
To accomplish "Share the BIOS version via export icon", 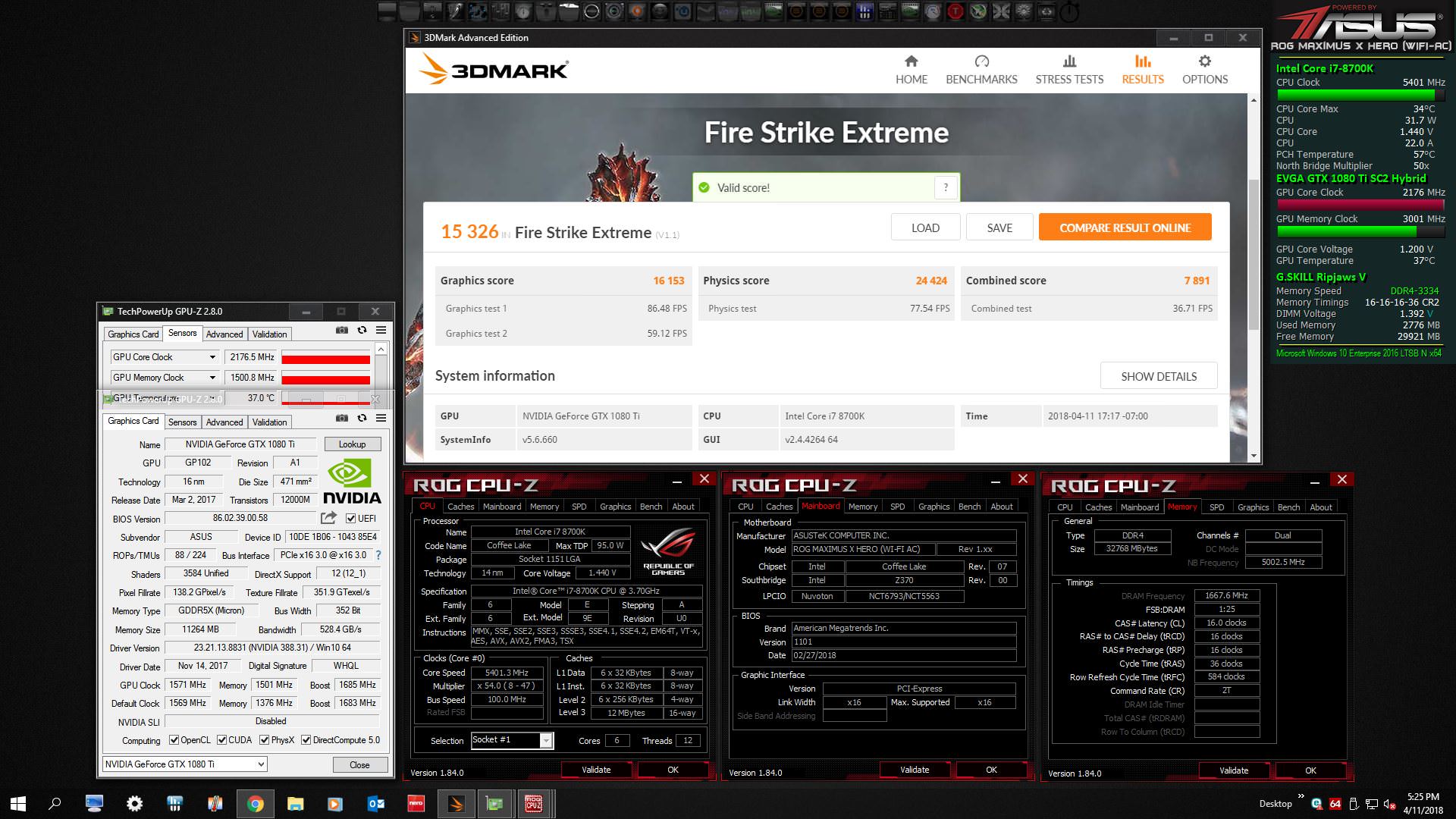I will 328,518.
